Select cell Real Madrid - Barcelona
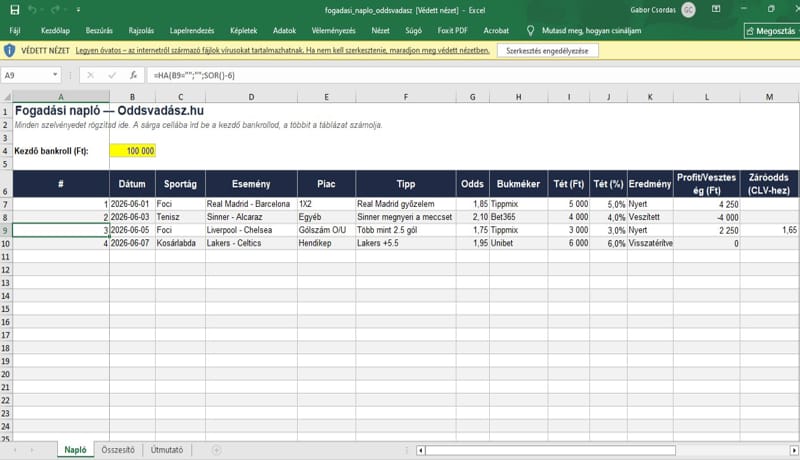 click(251, 204)
